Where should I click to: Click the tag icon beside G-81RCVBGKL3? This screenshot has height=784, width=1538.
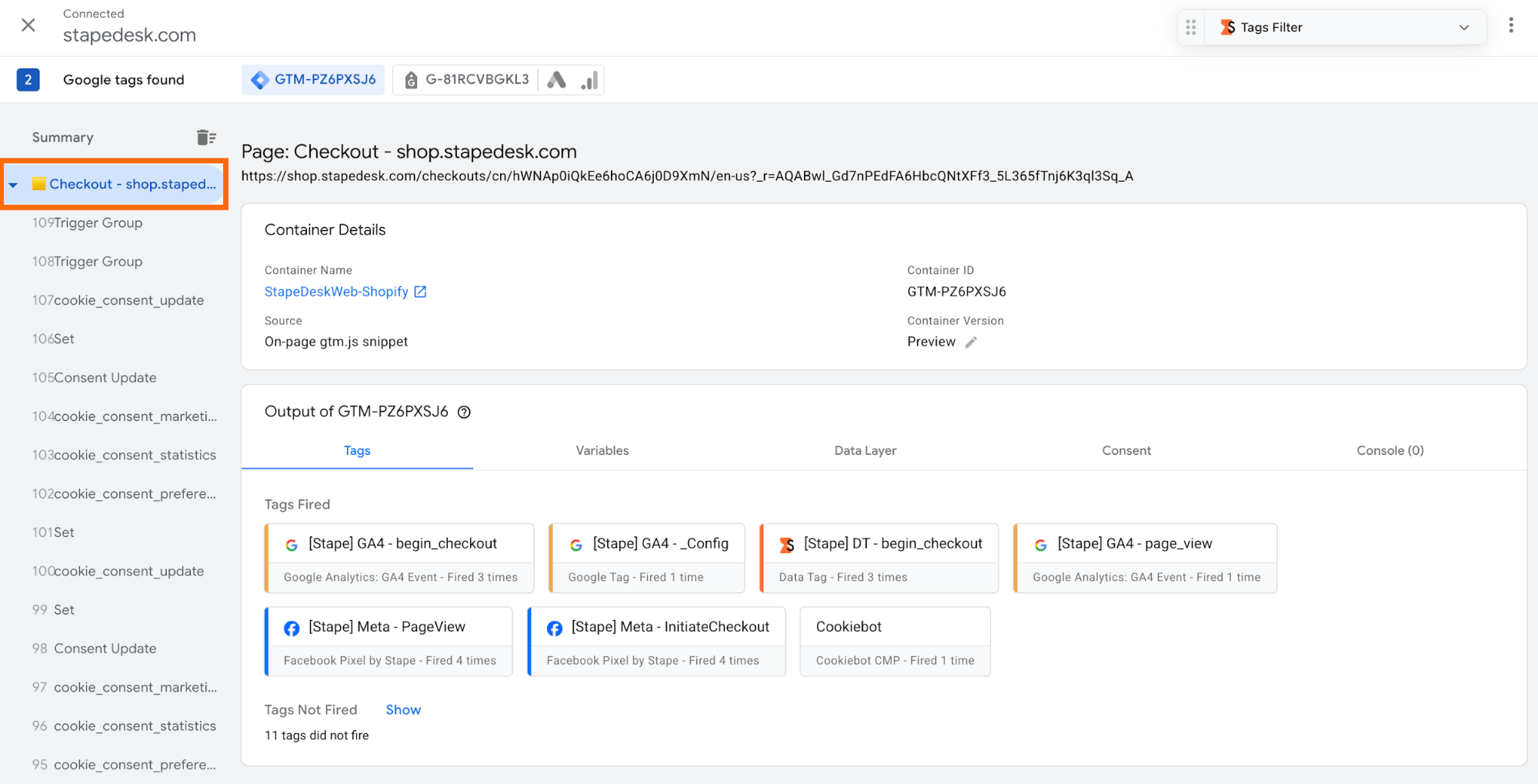point(411,80)
